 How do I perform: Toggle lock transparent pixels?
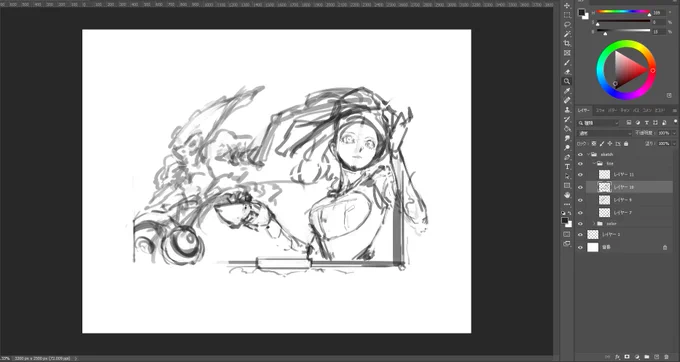(594, 143)
